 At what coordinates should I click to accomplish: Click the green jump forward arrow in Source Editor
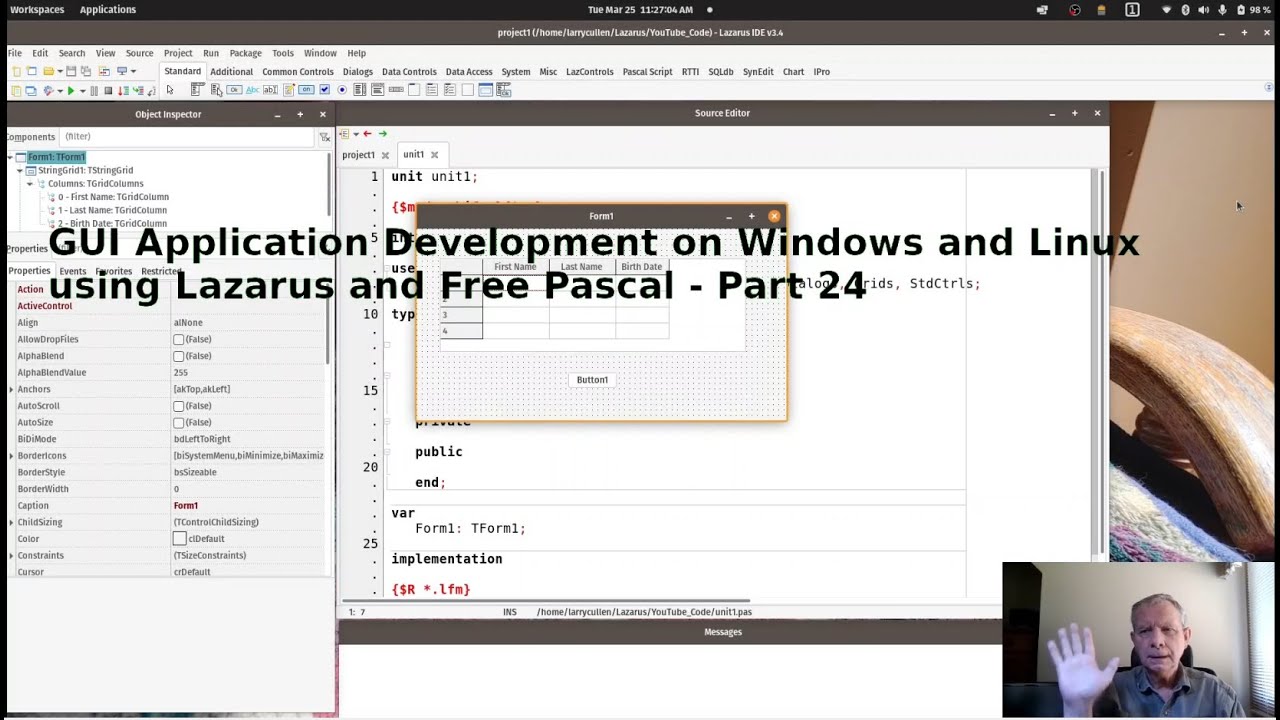[x=382, y=133]
